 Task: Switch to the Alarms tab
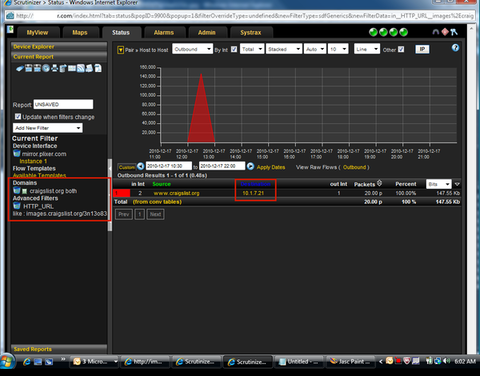pyautogui.click(x=164, y=33)
